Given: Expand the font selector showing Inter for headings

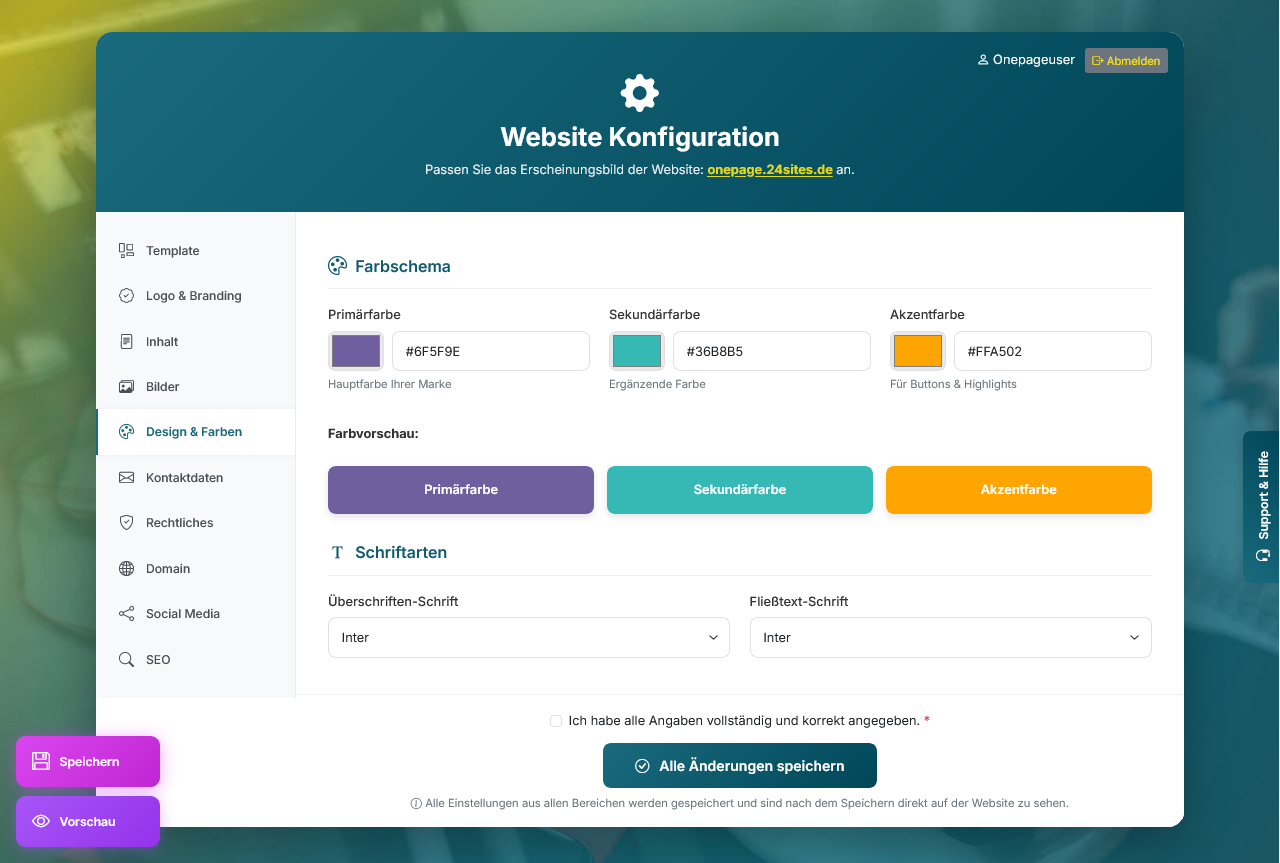Looking at the screenshot, I should pyautogui.click(x=528, y=637).
